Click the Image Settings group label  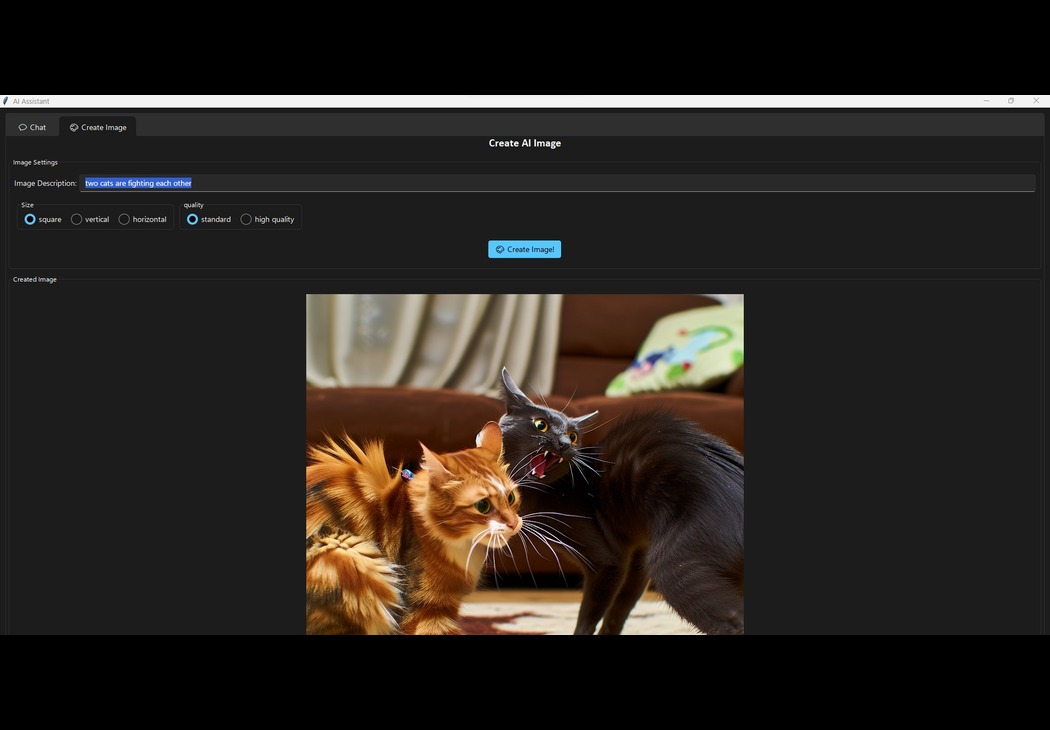pyautogui.click(x=35, y=162)
